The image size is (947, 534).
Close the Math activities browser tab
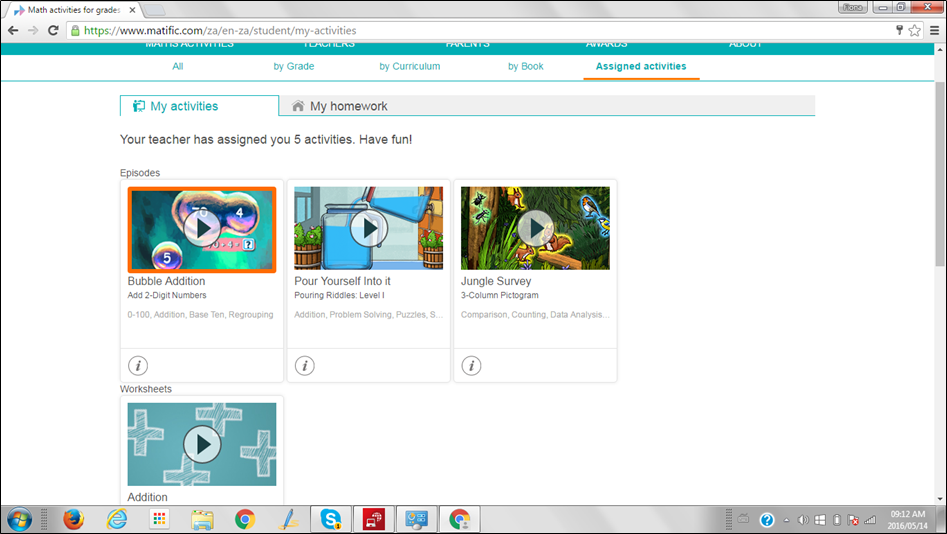[x=132, y=10]
